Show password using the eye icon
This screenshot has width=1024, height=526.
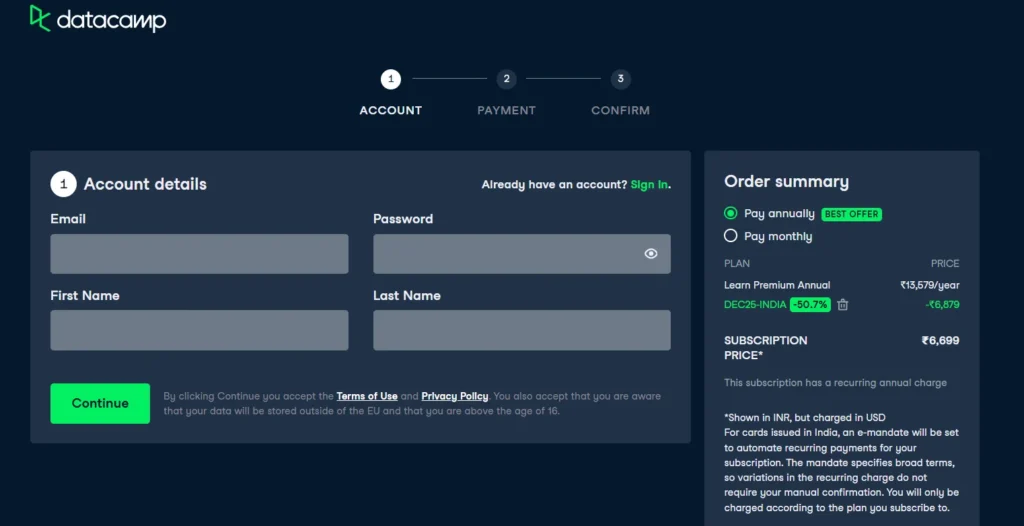pyautogui.click(x=651, y=254)
